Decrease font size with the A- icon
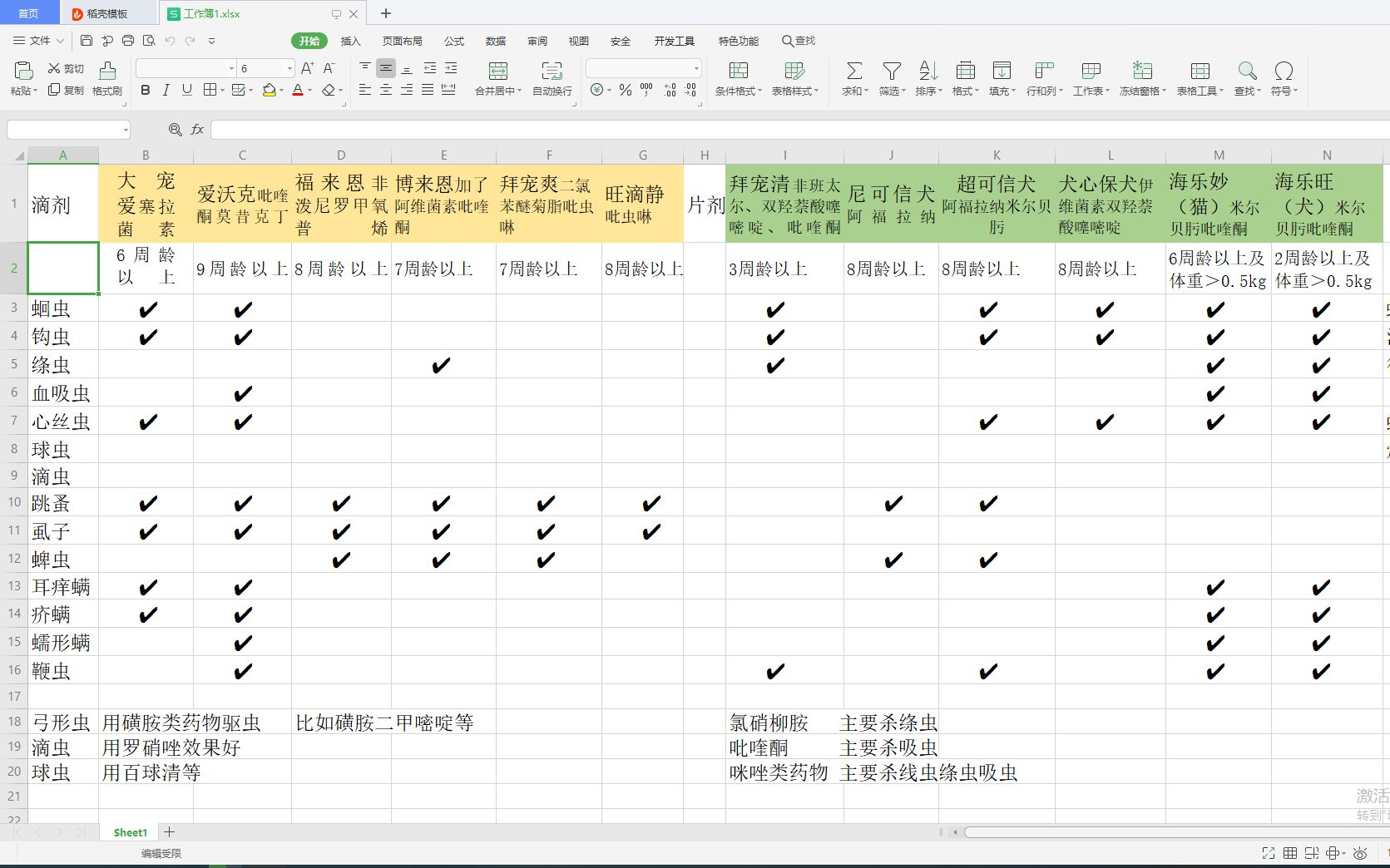This screenshot has width=1390, height=868. 329,68
